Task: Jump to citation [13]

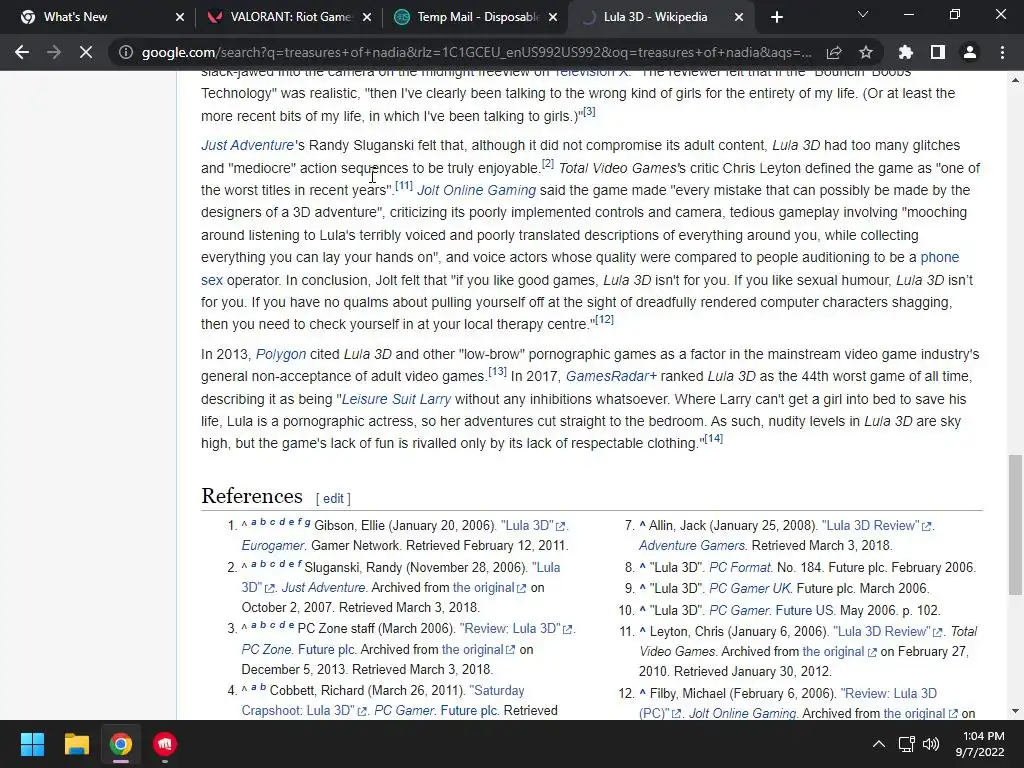Action: (498, 372)
